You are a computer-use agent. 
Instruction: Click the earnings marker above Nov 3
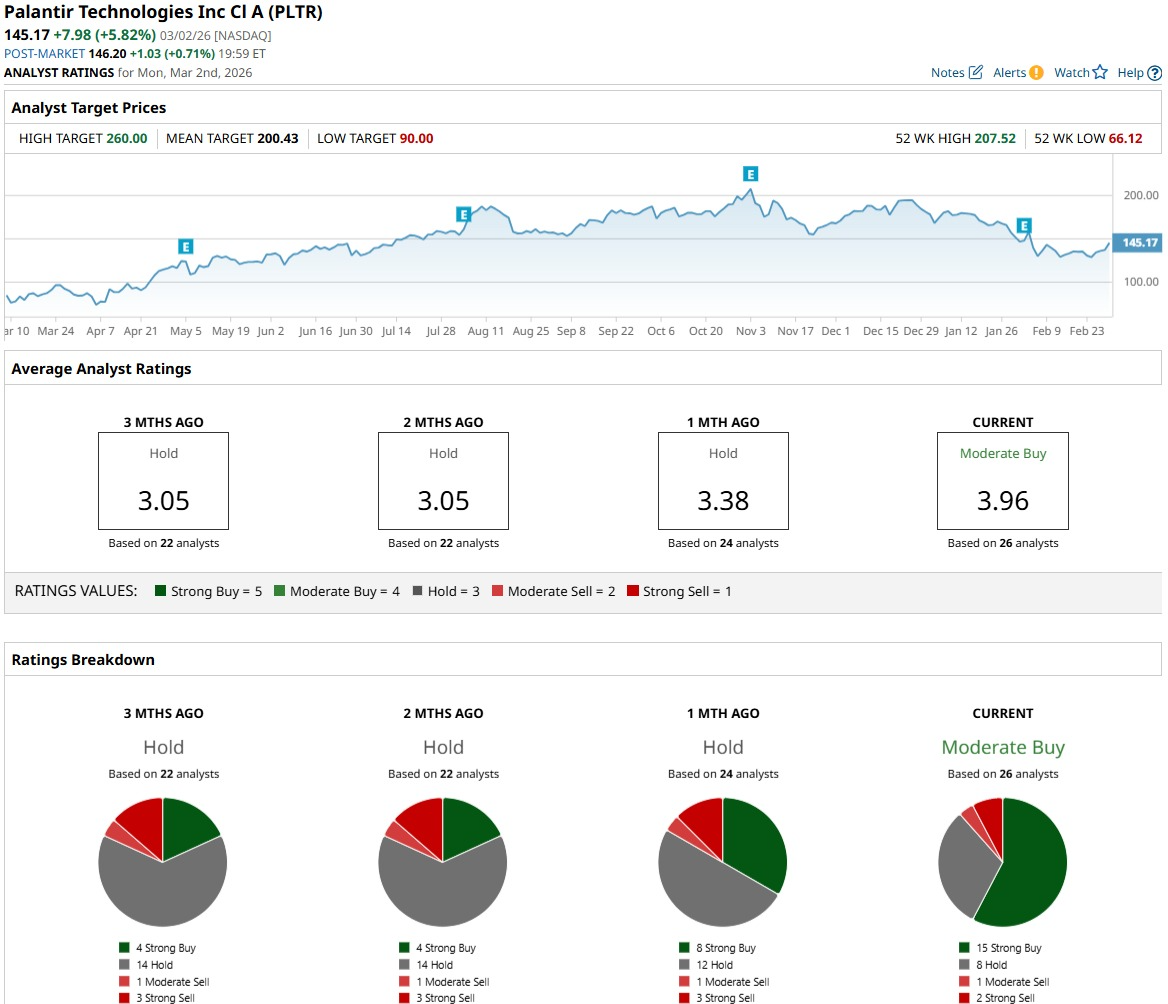click(750, 174)
